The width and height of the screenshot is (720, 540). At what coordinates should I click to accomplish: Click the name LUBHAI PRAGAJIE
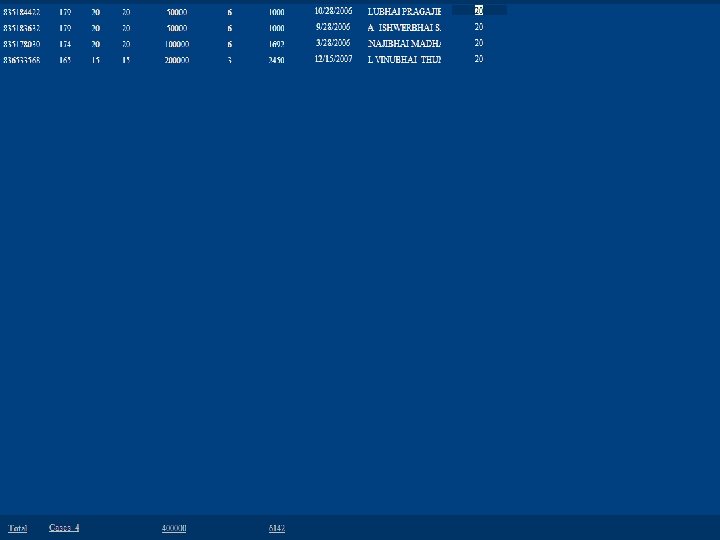point(404,12)
